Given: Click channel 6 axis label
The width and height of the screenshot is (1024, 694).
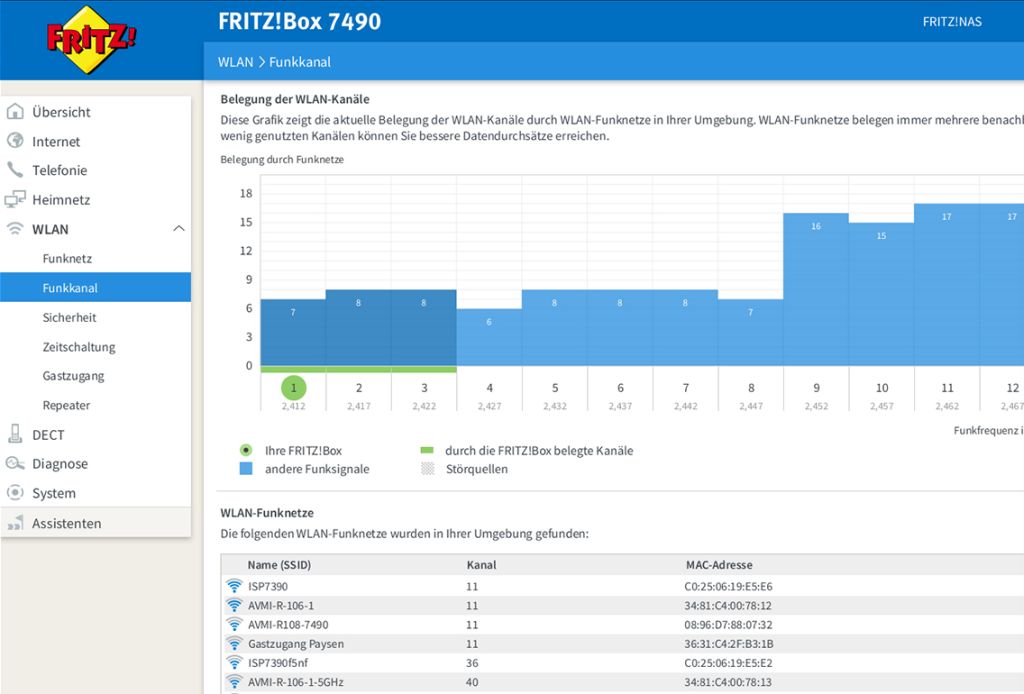Looking at the screenshot, I should 620,388.
